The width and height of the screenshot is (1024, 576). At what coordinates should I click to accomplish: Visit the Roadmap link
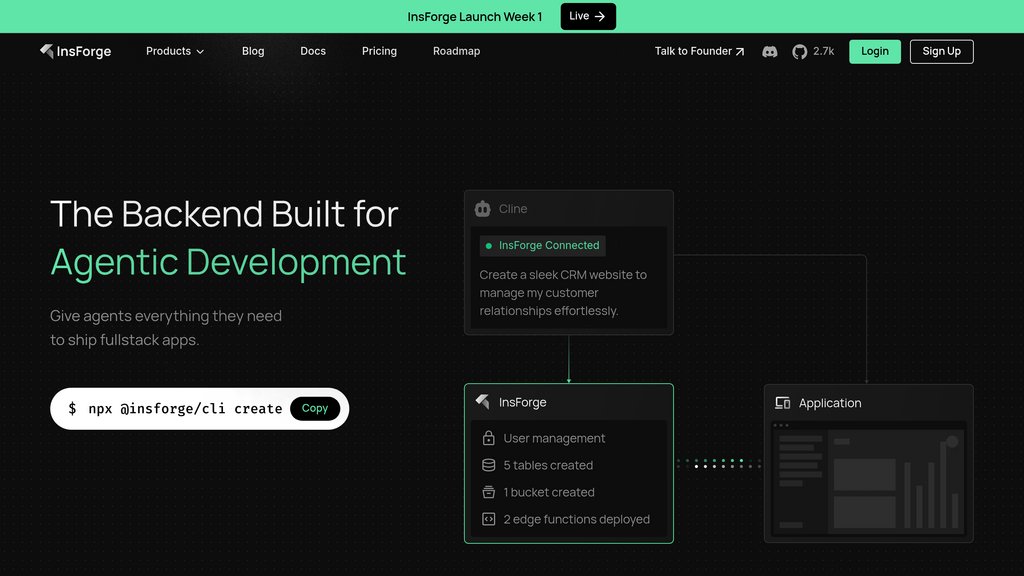[x=456, y=51]
